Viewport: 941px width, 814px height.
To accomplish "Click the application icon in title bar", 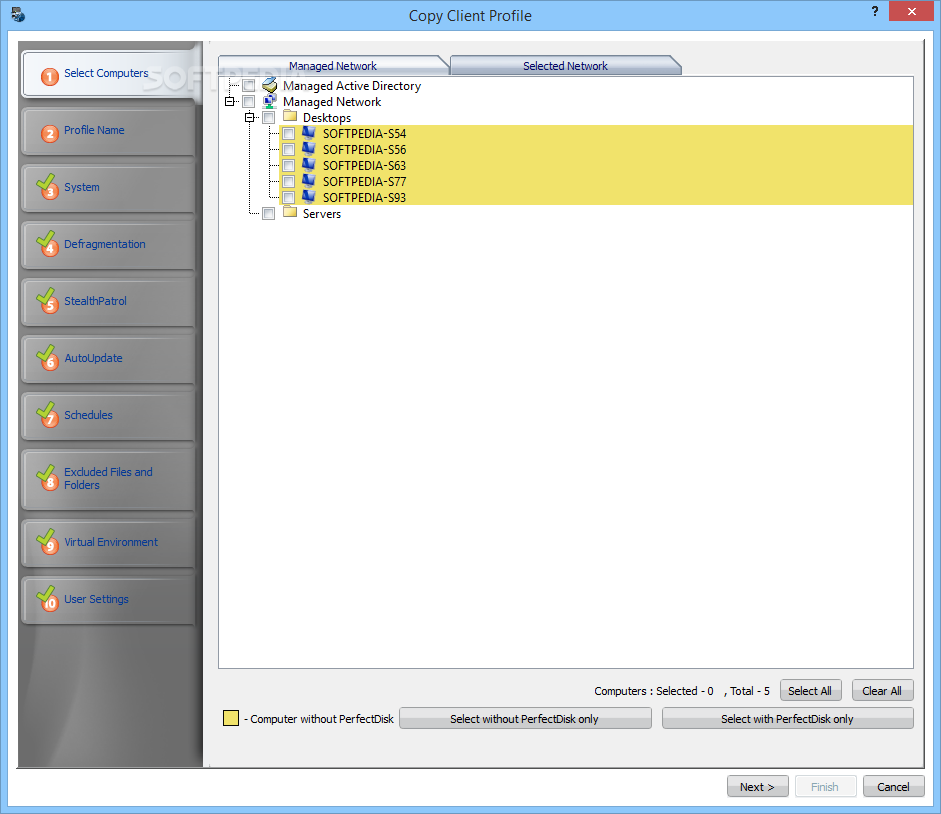I will (18, 14).
